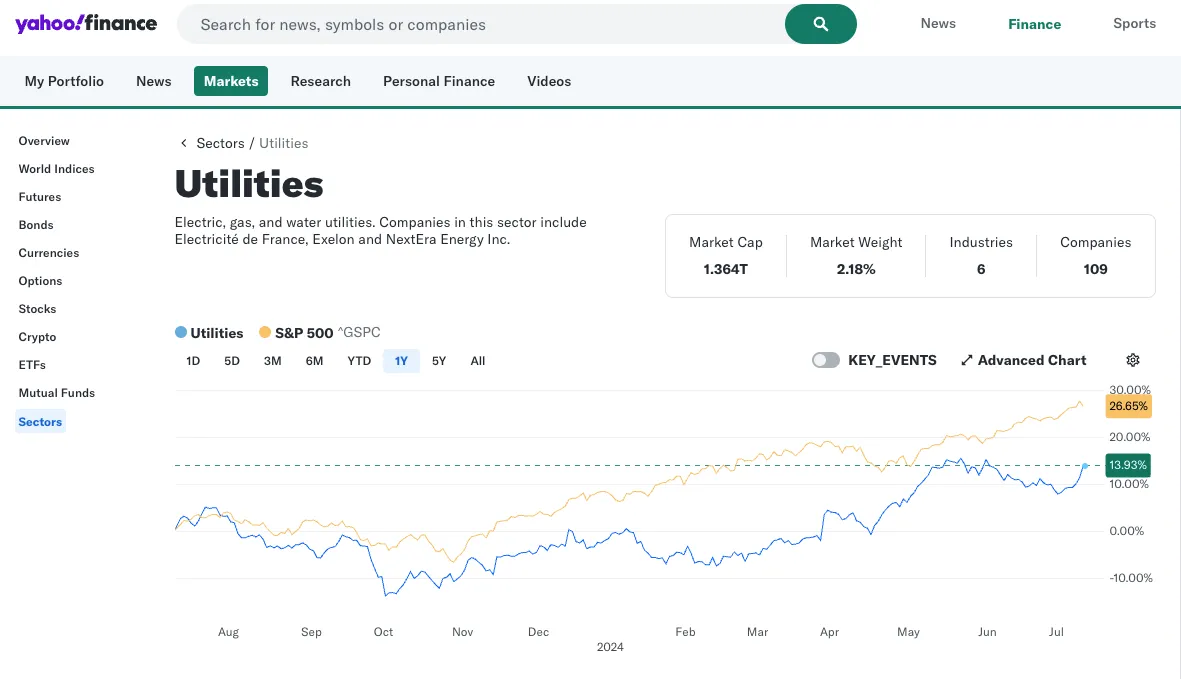Click the Industries count 6
Image resolution: width=1181 pixels, height=679 pixels.
(981, 269)
